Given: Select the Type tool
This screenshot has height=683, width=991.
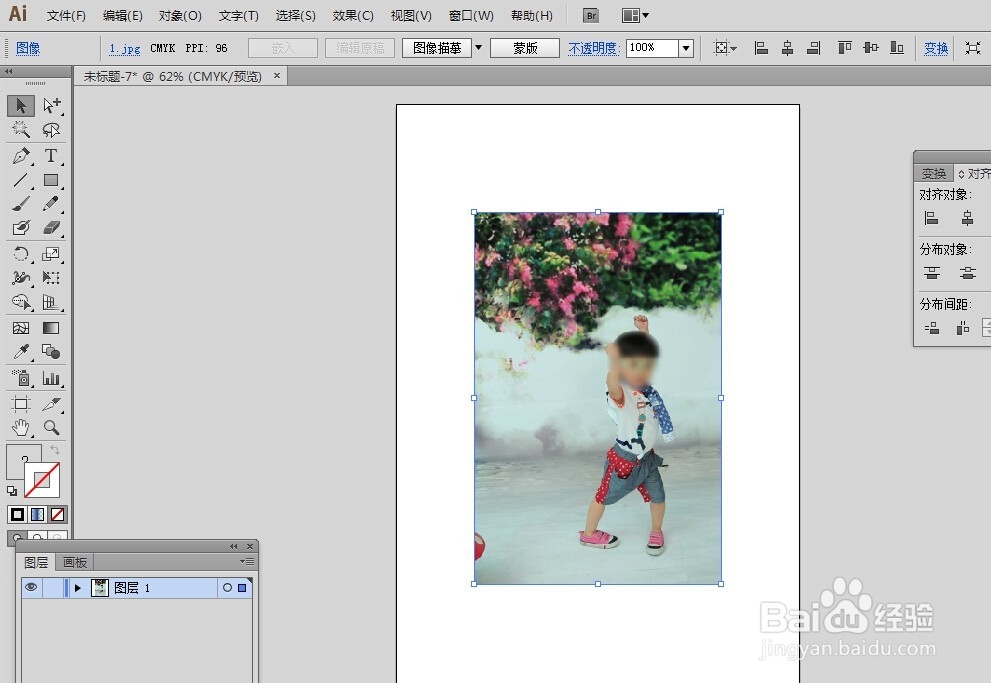Looking at the screenshot, I should 51,155.
